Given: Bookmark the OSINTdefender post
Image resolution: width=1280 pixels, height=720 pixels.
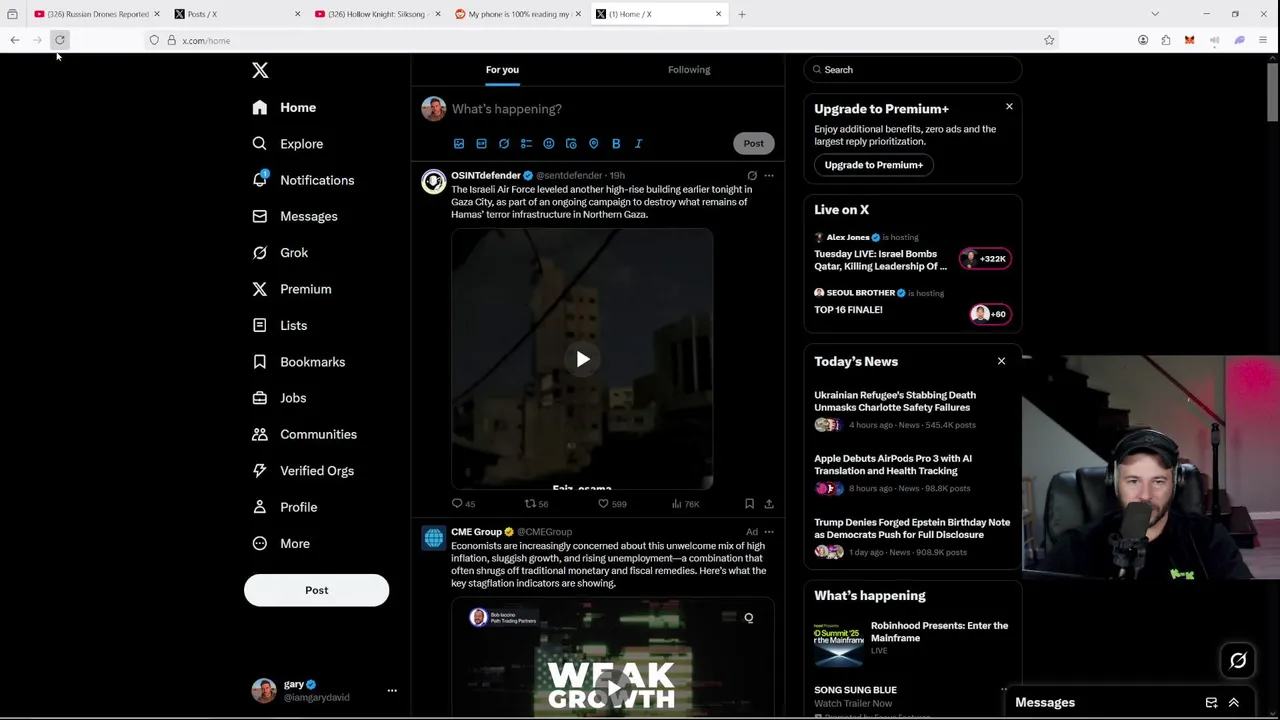Looking at the screenshot, I should [749, 504].
